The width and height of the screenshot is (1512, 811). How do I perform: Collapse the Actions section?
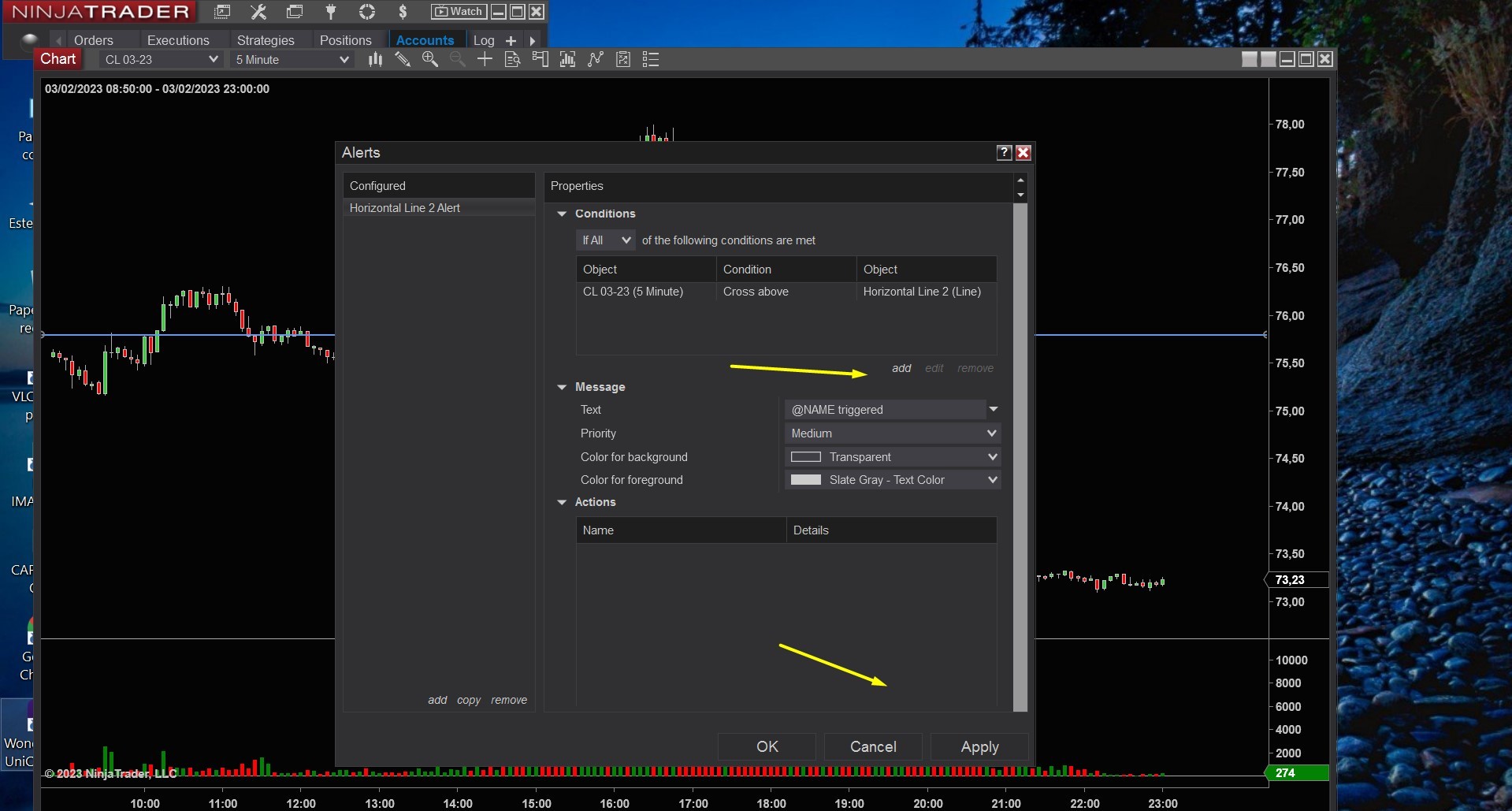(x=562, y=502)
